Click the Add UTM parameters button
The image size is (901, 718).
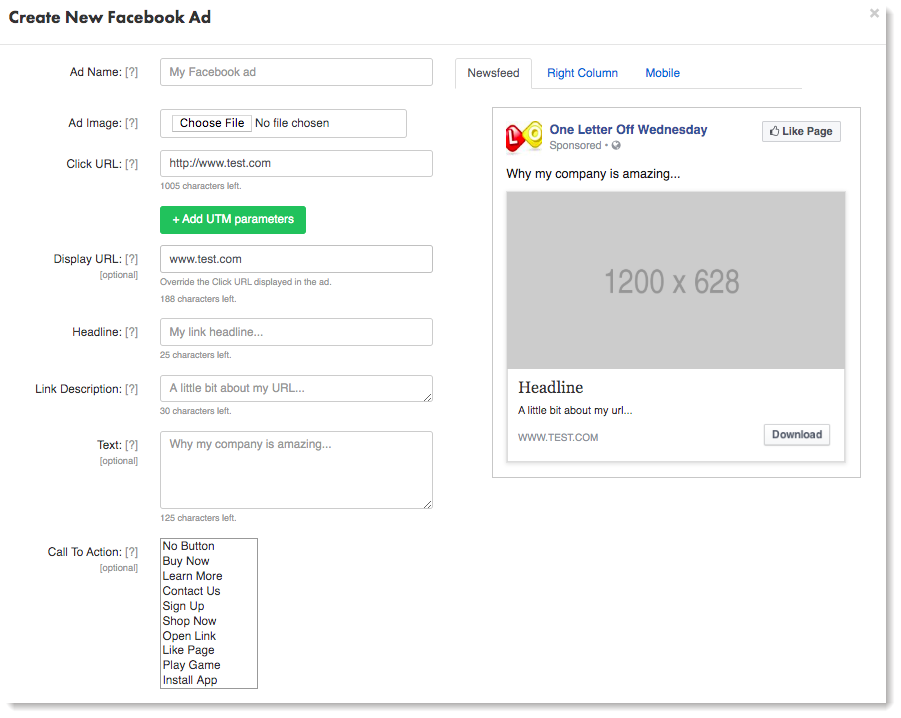coord(233,219)
